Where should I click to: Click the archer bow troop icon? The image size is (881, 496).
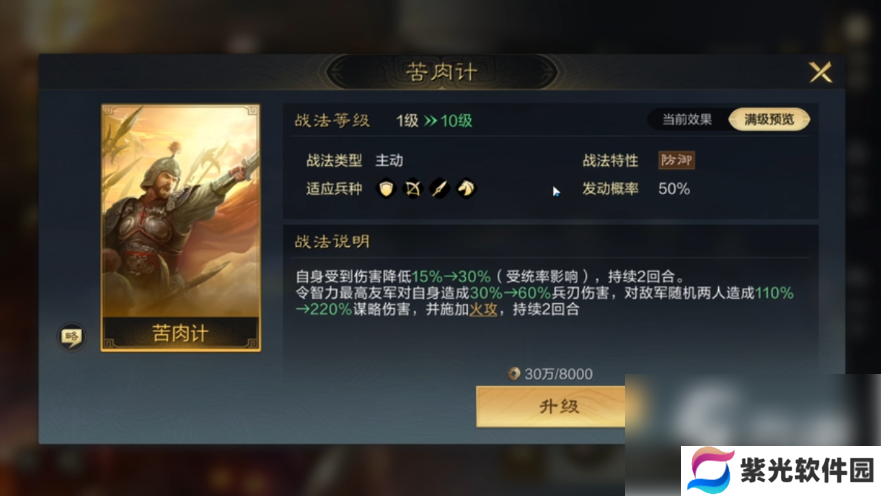click(x=413, y=188)
